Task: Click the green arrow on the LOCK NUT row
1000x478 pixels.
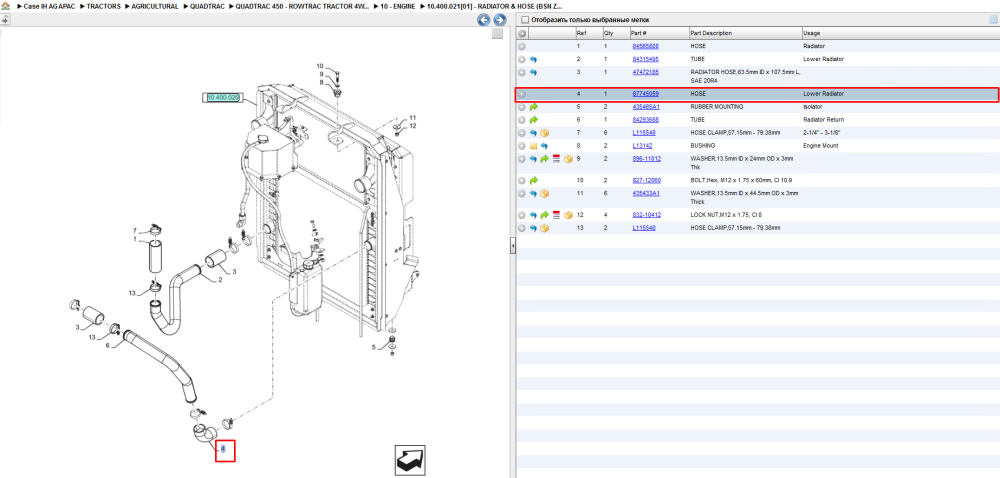Action: [545, 215]
